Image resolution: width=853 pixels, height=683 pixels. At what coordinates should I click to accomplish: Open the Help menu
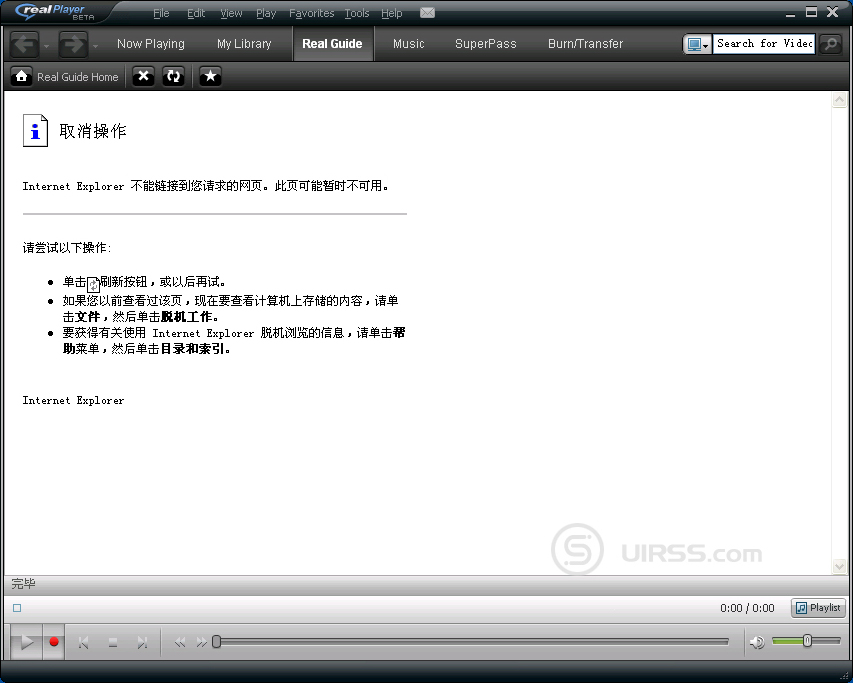[x=392, y=13]
